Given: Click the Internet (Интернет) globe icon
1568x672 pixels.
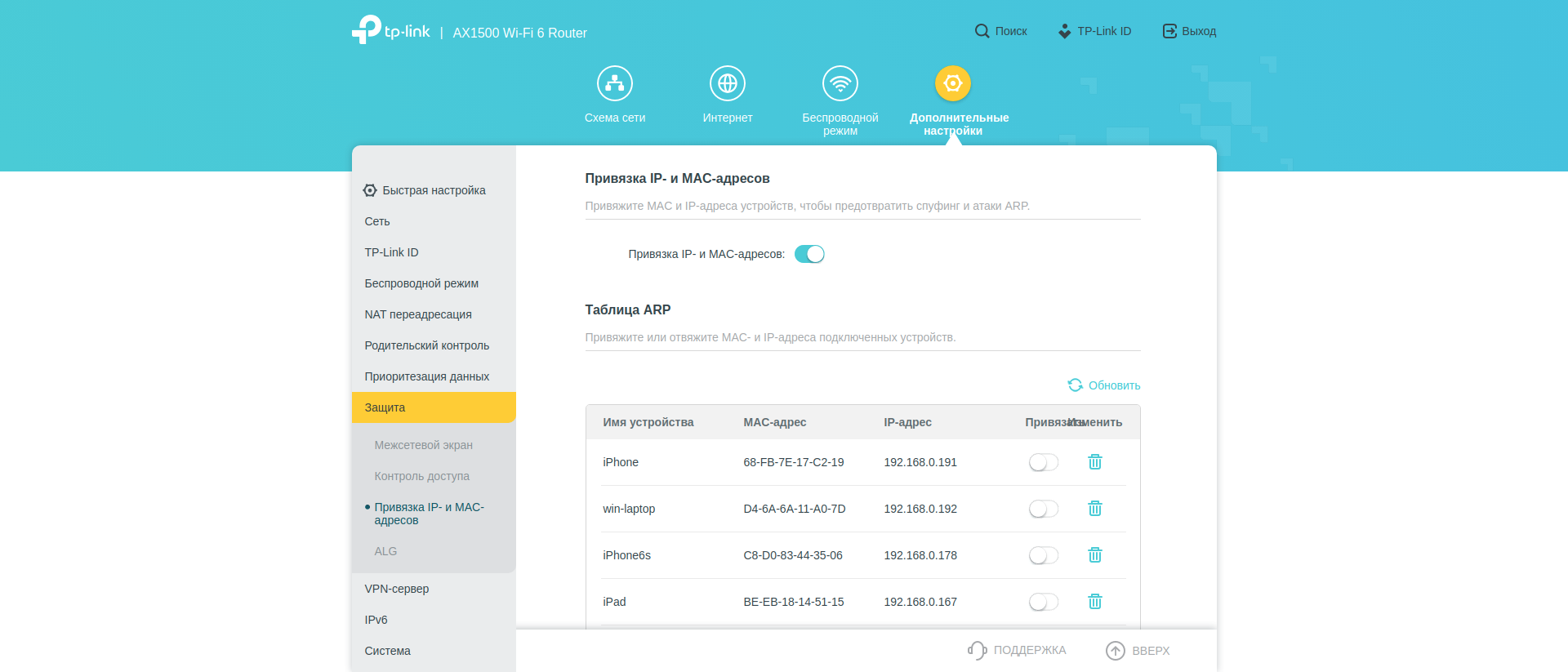Looking at the screenshot, I should coord(727,83).
